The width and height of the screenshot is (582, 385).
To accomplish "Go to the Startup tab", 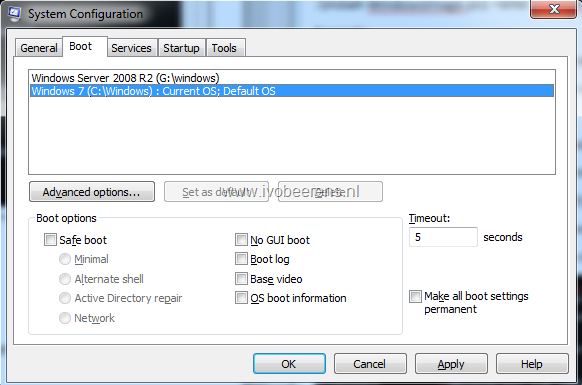I will [182, 48].
